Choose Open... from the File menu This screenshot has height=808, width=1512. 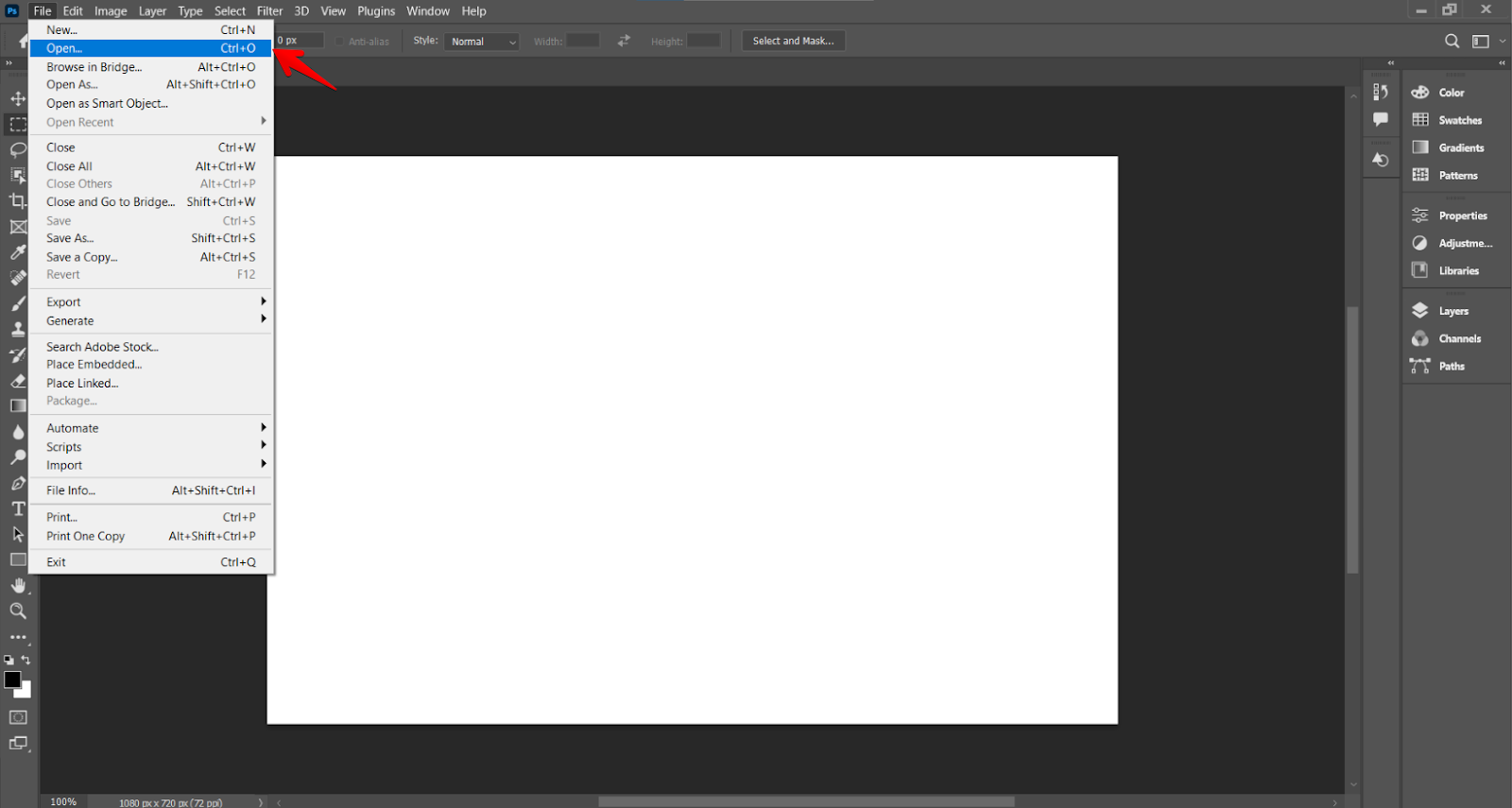click(x=151, y=48)
